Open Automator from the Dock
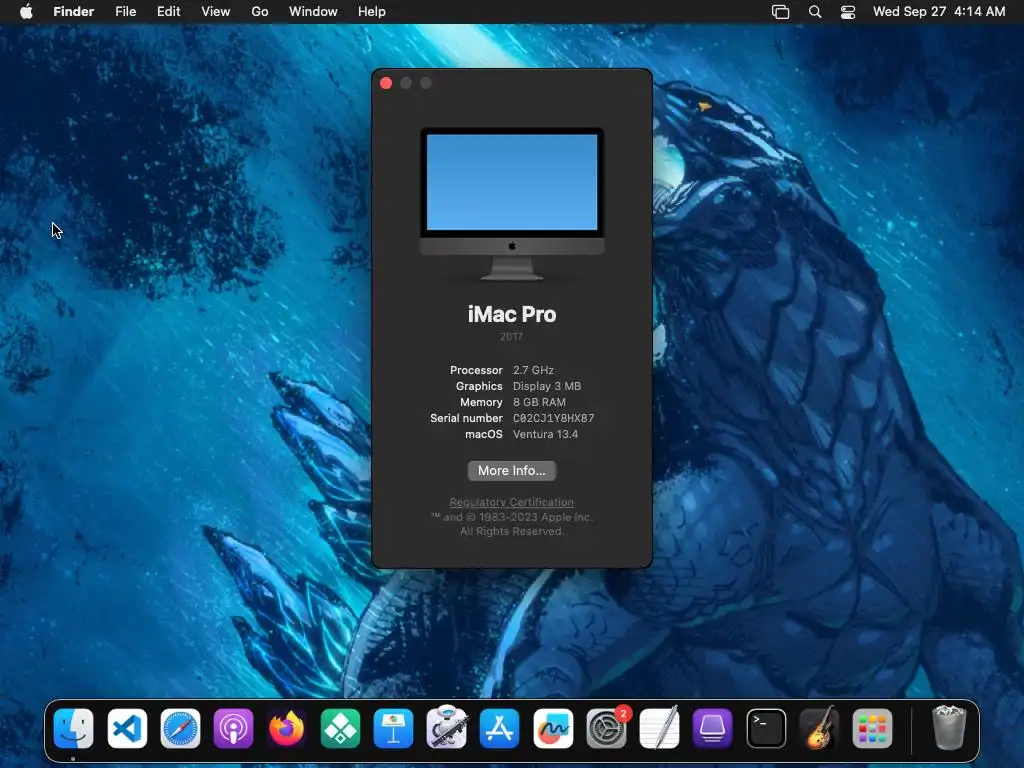Image resolution: width=1024 pixels, height=768 pixels. click(x=447, y=728)
